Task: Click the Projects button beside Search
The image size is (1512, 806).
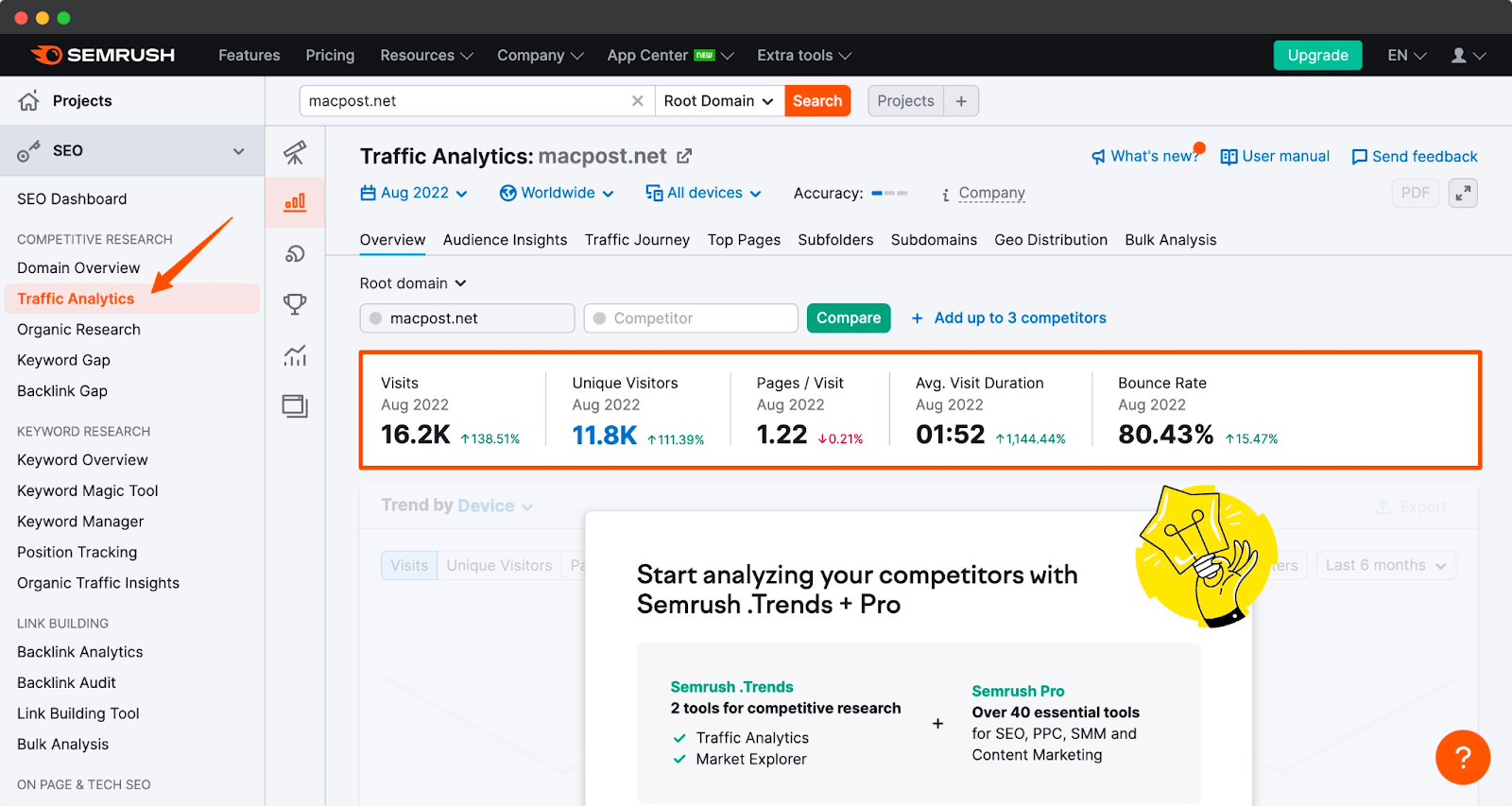Action: pos(905,101)
